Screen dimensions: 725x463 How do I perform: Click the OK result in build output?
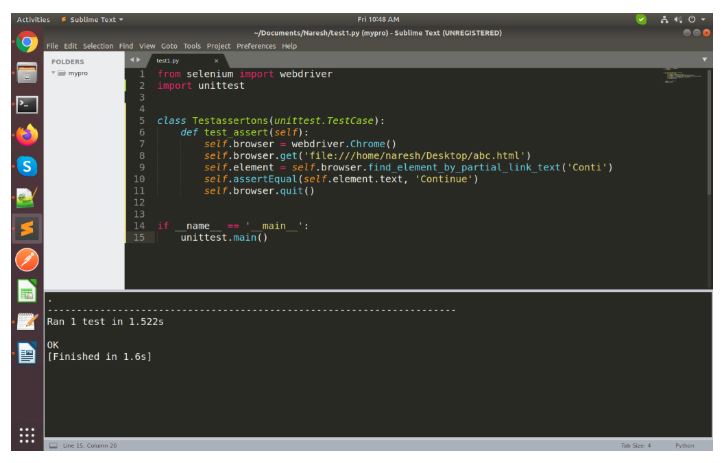[x=53, y=345]
